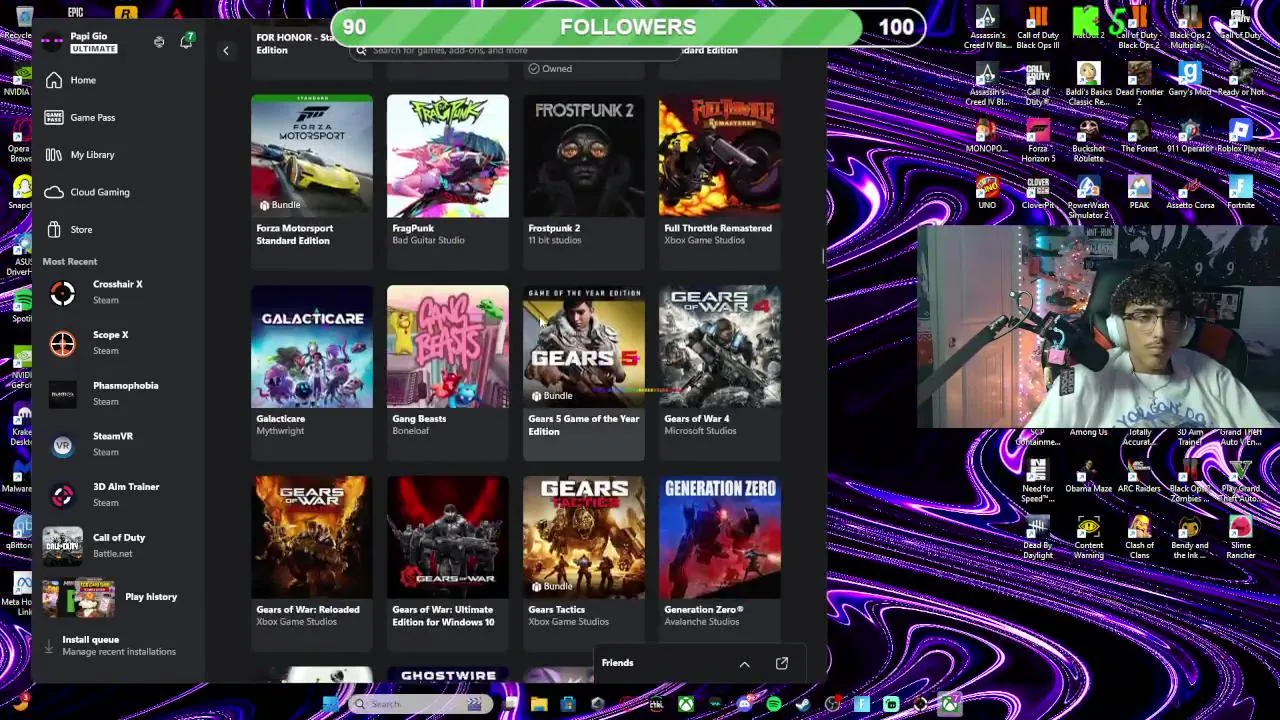The width and height of the screenshot is (1280, 720).
Task: Open Clash of Clans desktop shortcut
Action: pos(1139,537)
